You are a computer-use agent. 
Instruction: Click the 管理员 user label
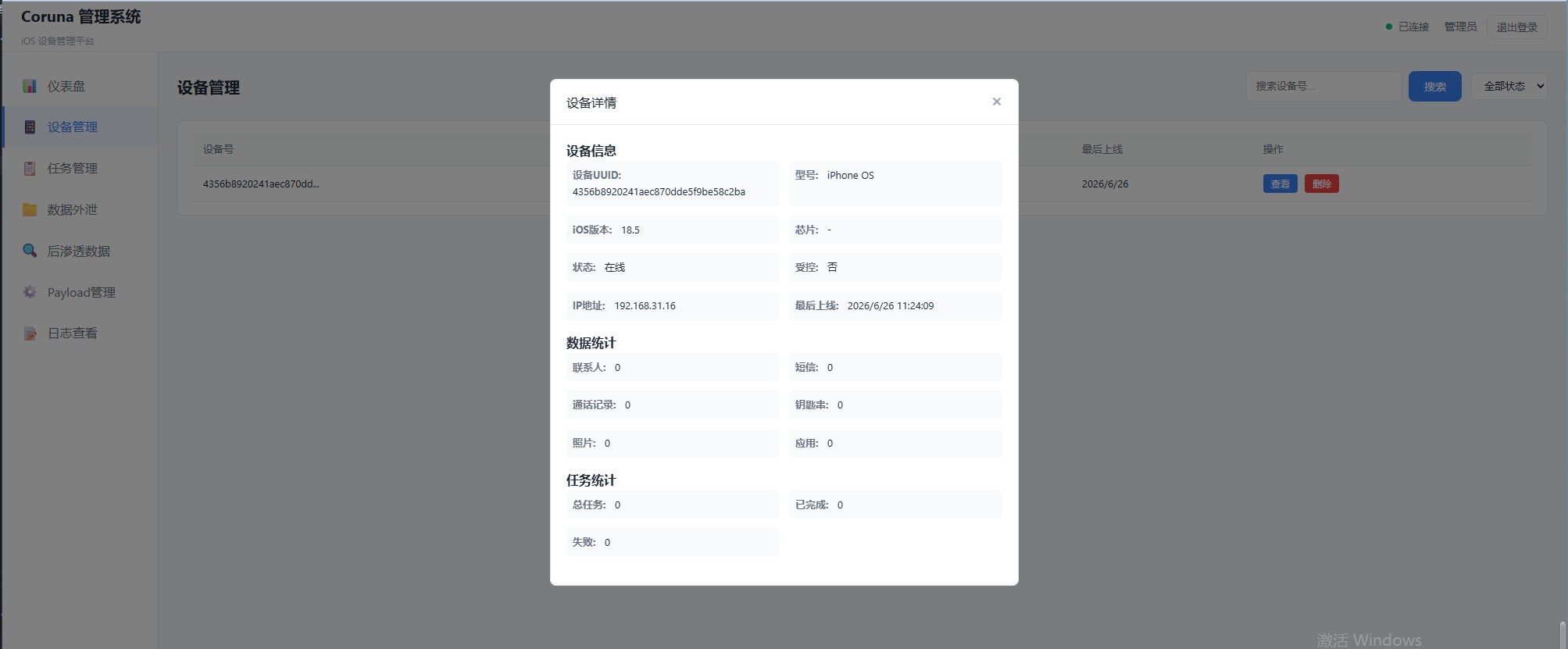[1460, 27]
